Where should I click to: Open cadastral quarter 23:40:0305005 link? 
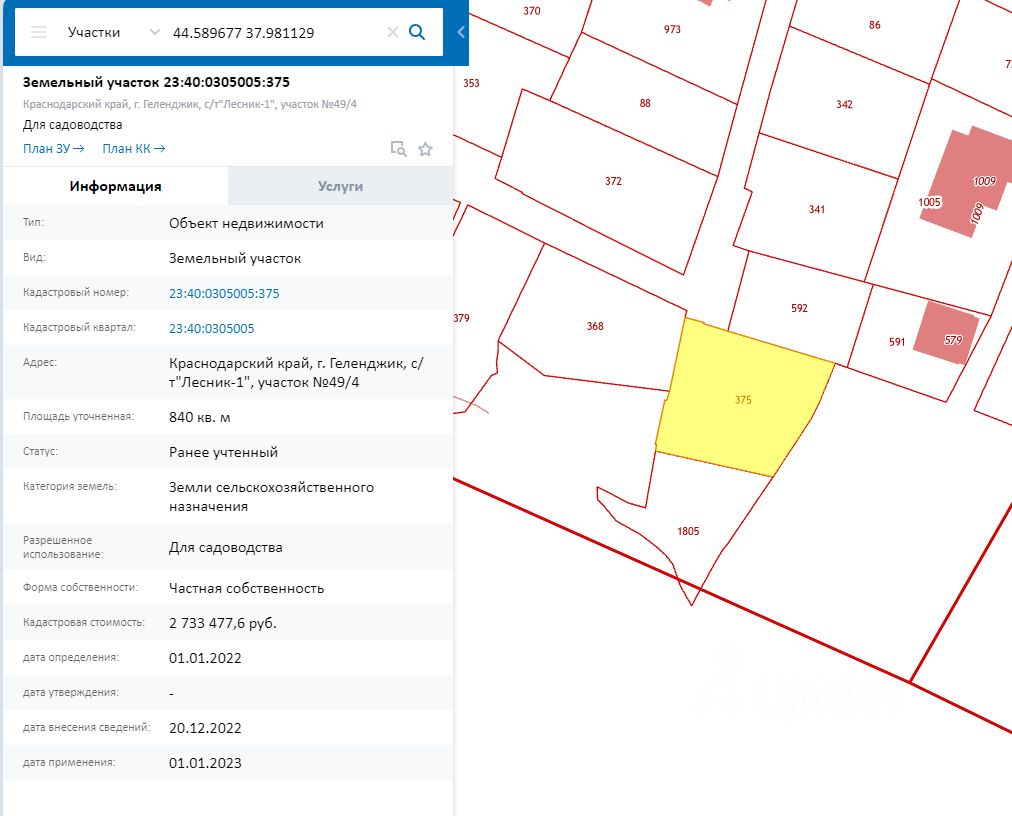212,328
